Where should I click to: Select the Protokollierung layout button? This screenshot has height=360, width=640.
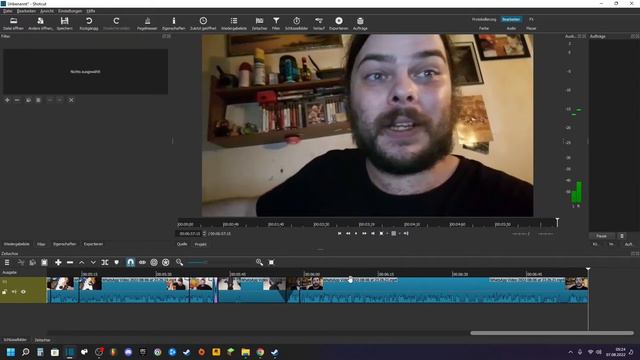pos(484,19)
